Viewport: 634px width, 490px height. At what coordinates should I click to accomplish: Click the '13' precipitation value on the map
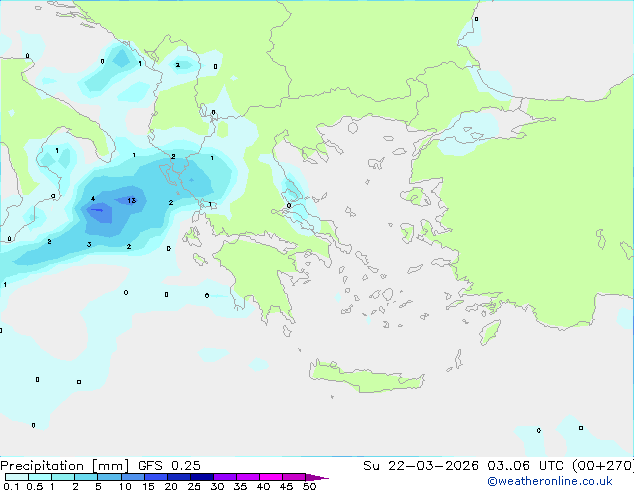tap(131, 201)
